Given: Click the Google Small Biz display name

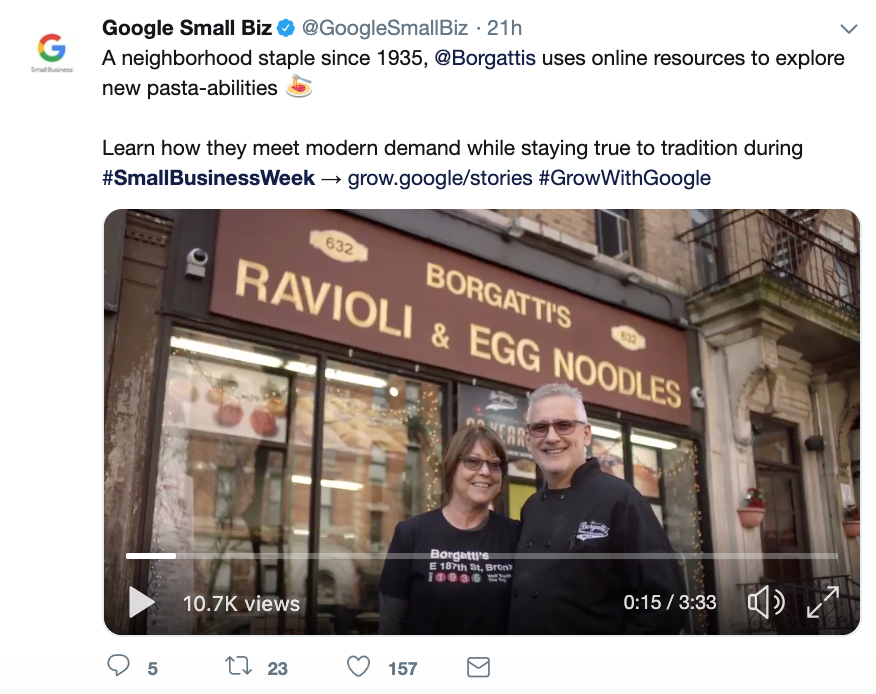Looking at the screenshot, I should 187,28.
